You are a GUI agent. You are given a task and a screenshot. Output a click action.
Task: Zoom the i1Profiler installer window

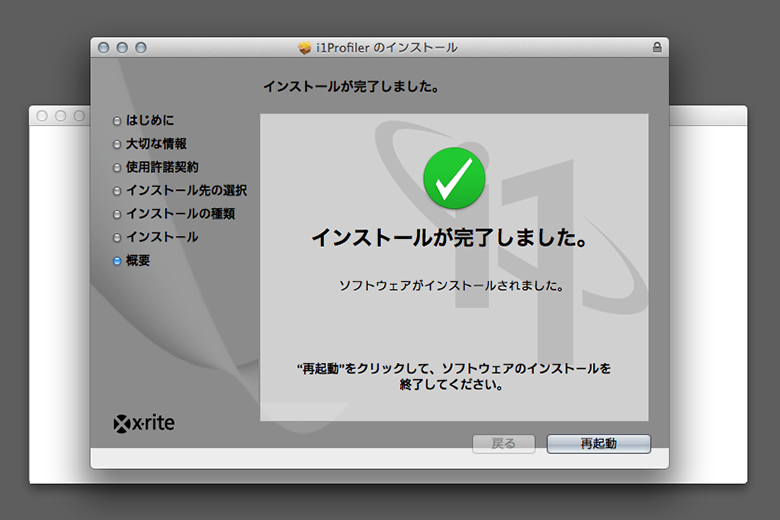[x=140, y=47]
